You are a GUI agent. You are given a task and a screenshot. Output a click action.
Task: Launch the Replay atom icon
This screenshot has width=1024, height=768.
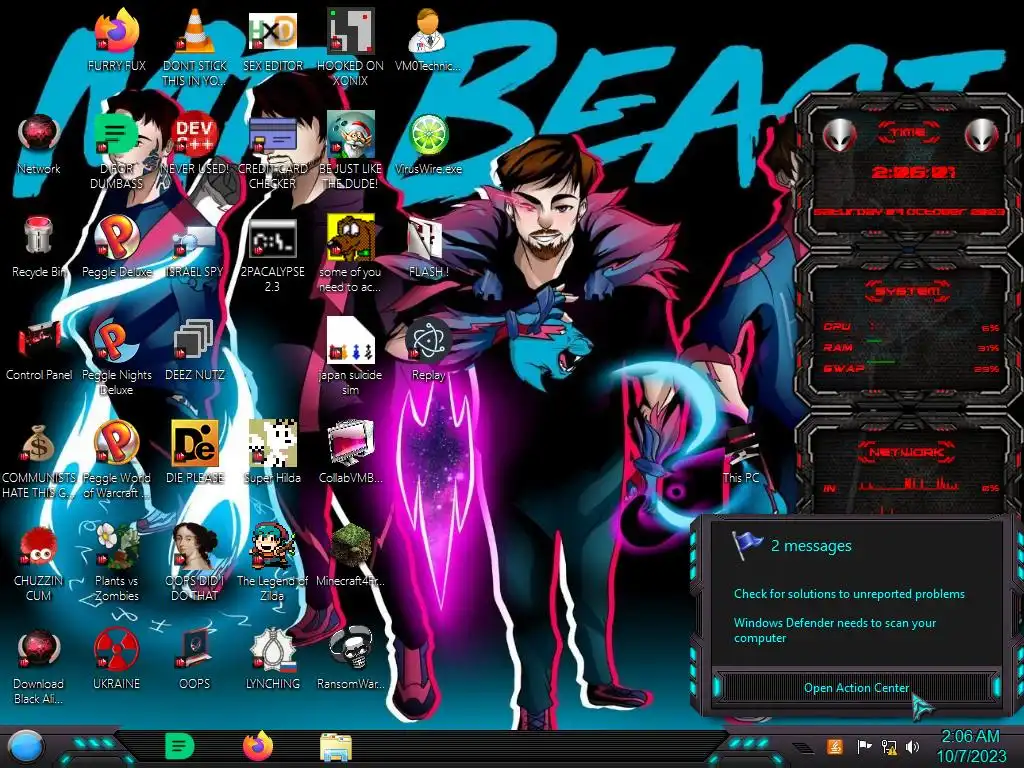pos(428,340)
